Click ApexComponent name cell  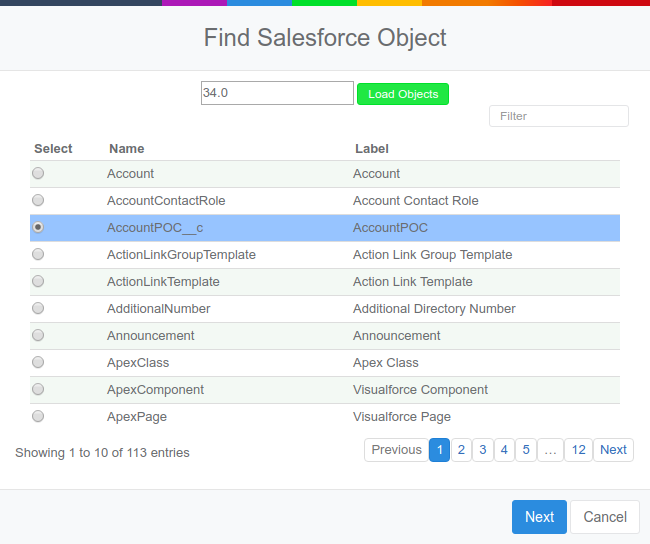pyautogui.click(x=155, y=390)
